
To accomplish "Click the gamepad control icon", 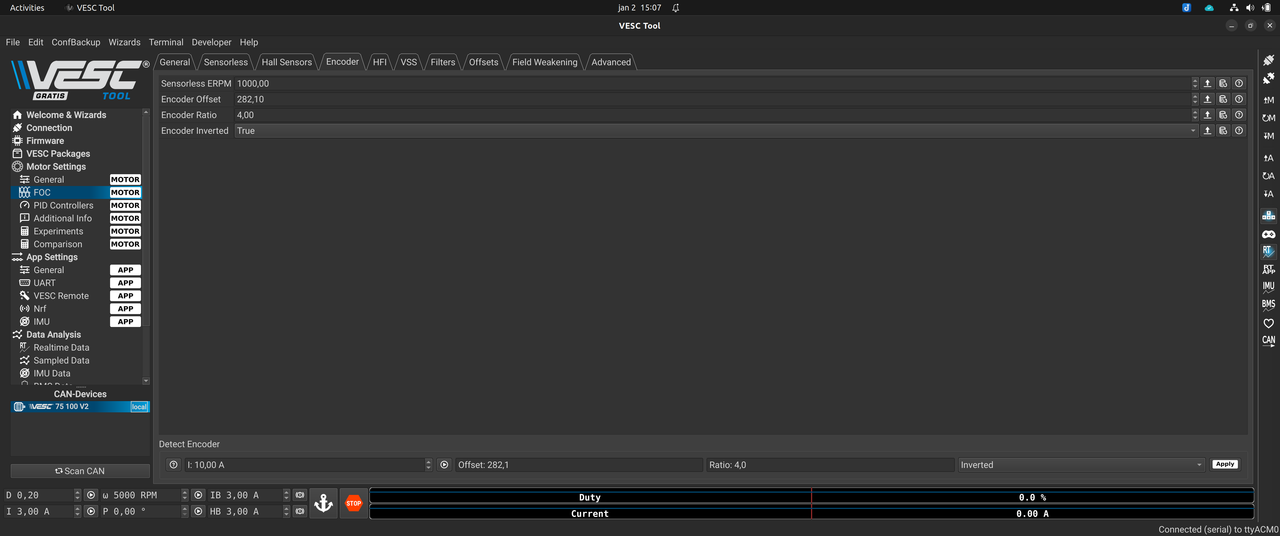I will [1268, 234].
